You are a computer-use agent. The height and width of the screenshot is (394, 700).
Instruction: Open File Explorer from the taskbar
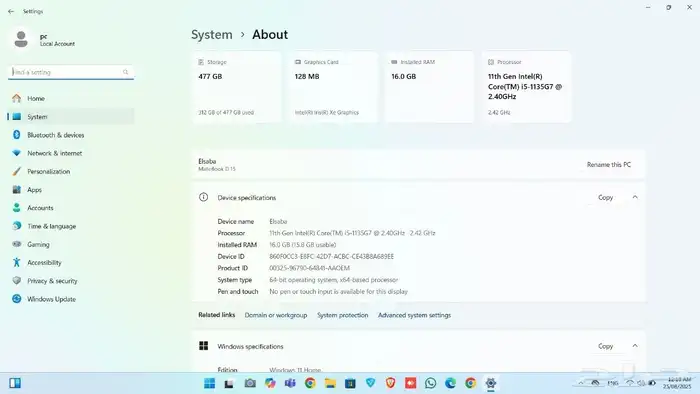coord(330,383)
